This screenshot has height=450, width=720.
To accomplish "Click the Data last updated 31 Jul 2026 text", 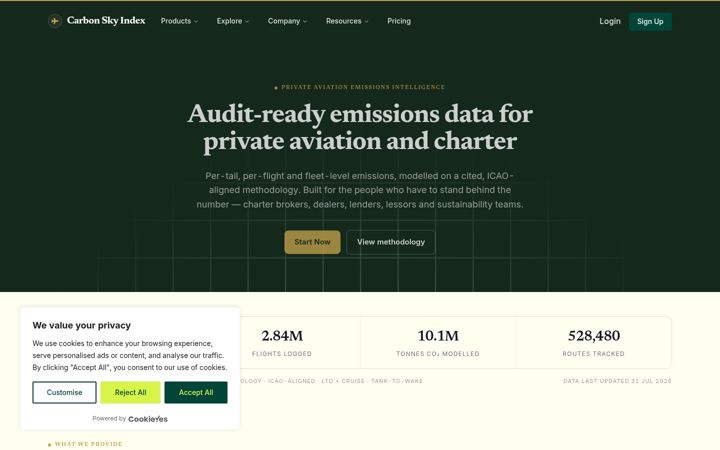I will (x=617, y=381).
